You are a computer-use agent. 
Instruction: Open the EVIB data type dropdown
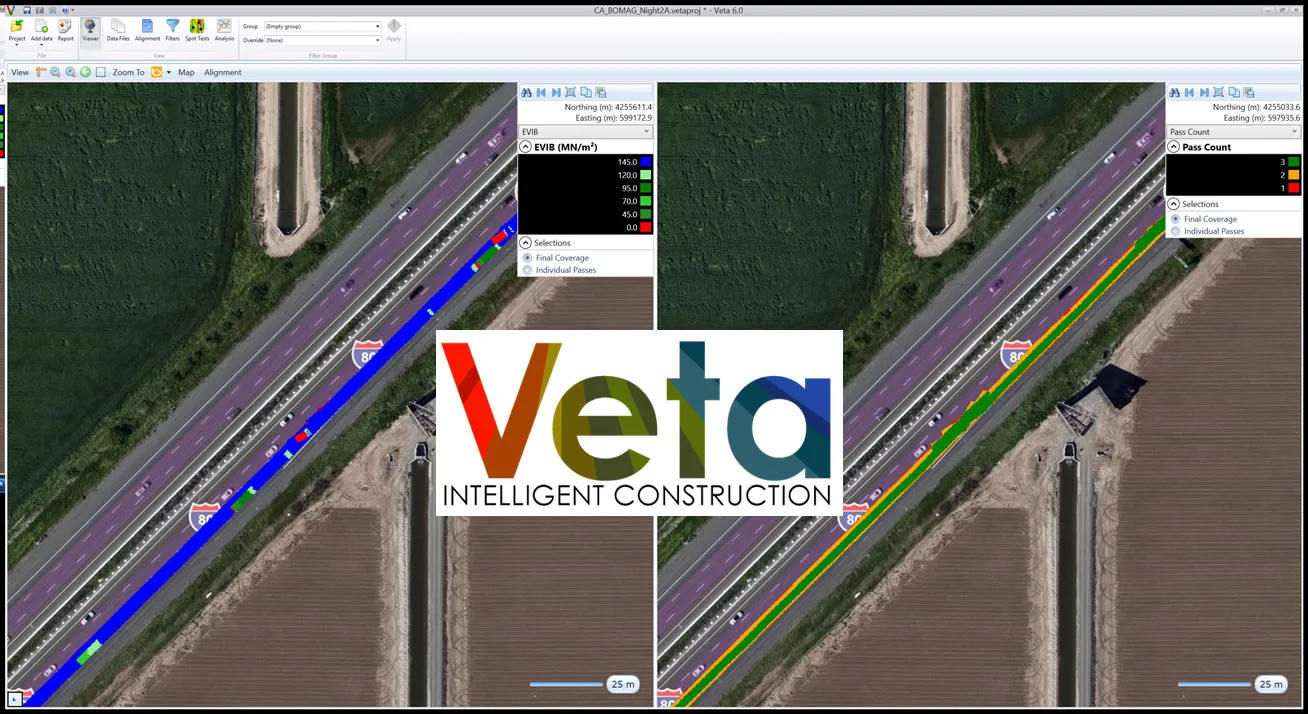click(585, 132)
